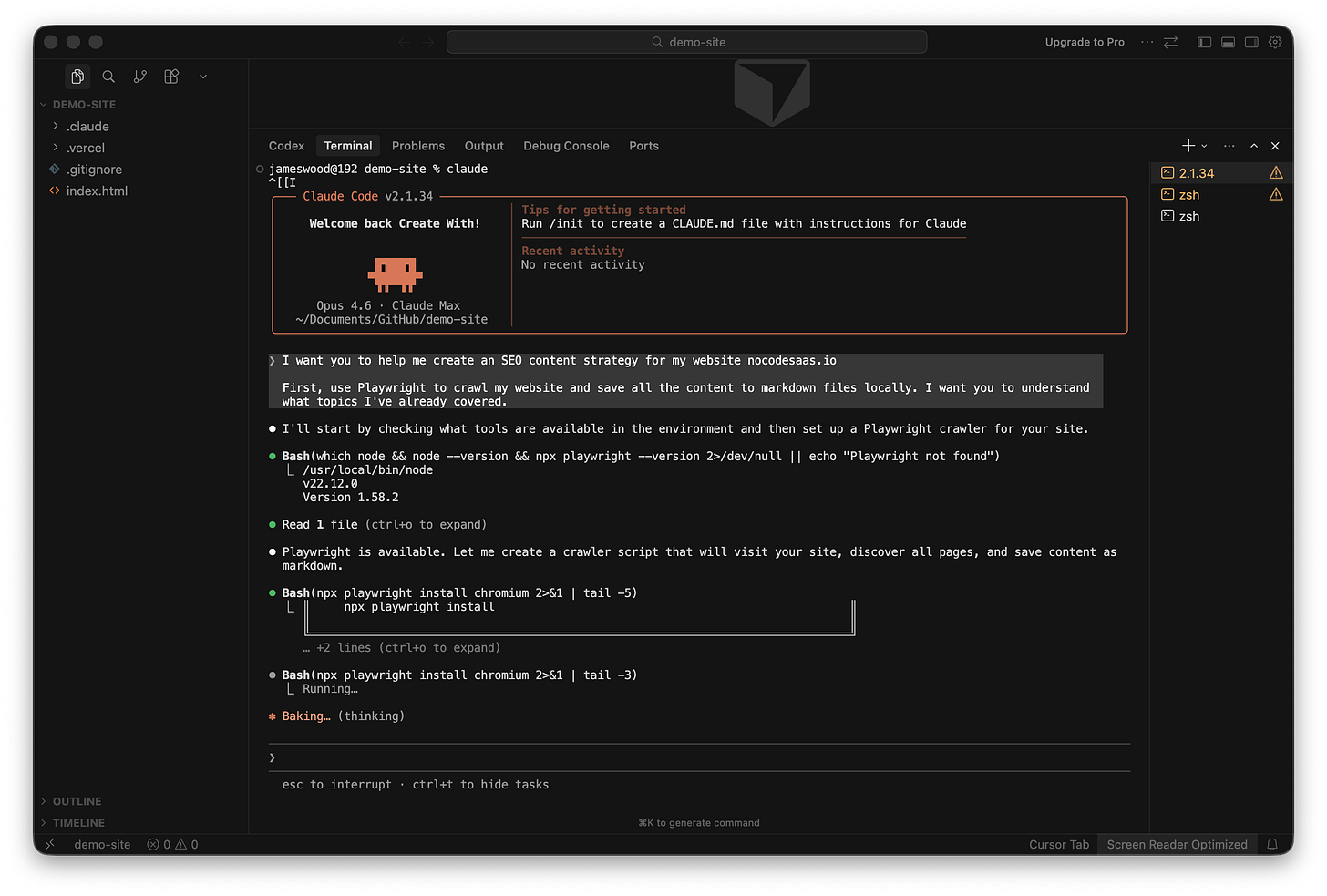Click the '⌘K to generate command' hint
This screenshot has width=1327, height=896.
[699, 823]
